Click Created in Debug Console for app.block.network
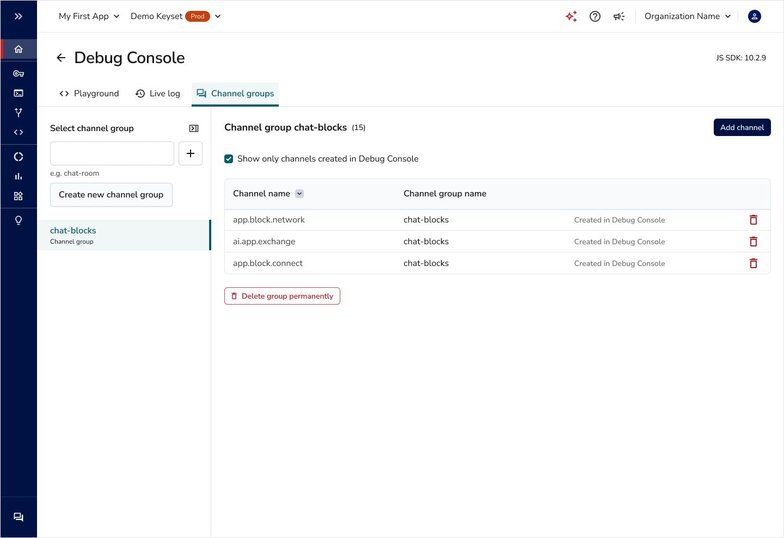This screenshot has height=538, width=784. pos(620,220)
